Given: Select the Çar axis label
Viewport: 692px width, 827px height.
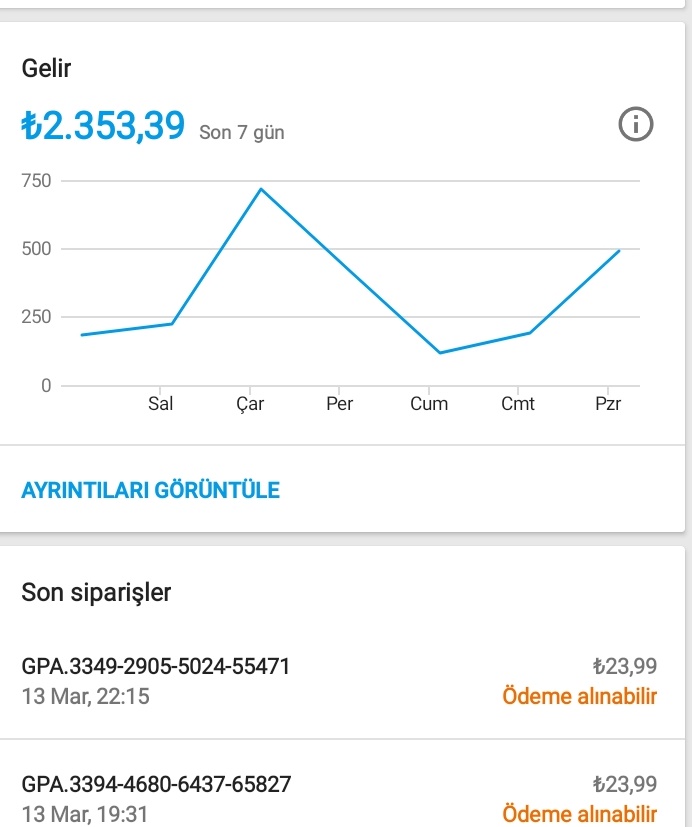Looking at the screenshot, I should click(x=250, y=404).
